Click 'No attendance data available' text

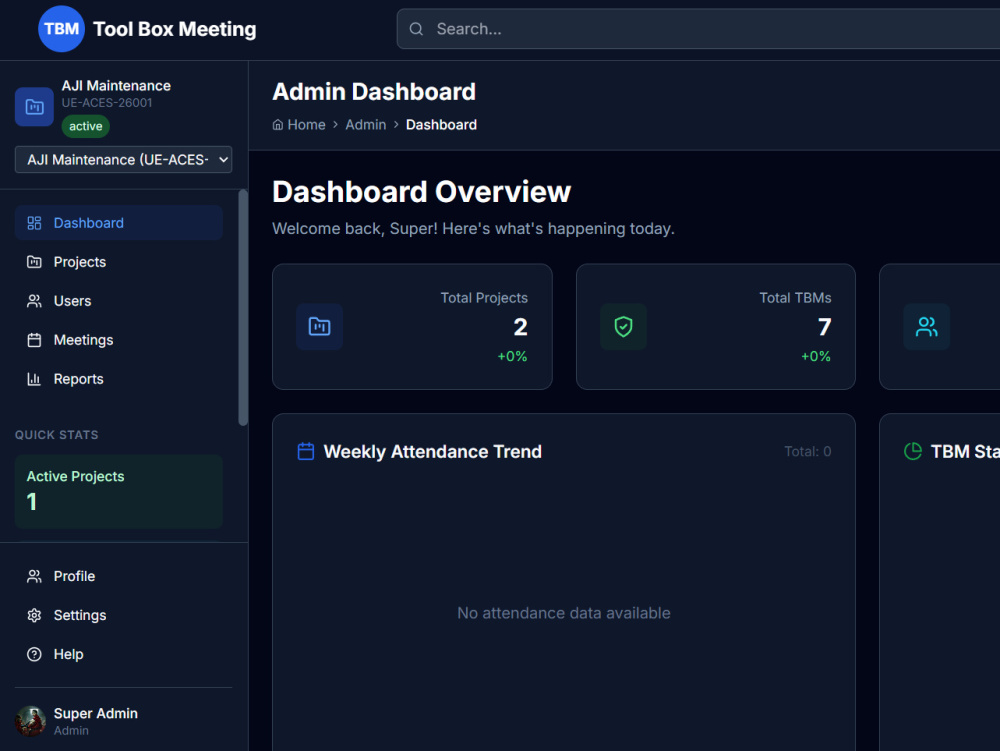pos(564,613)
